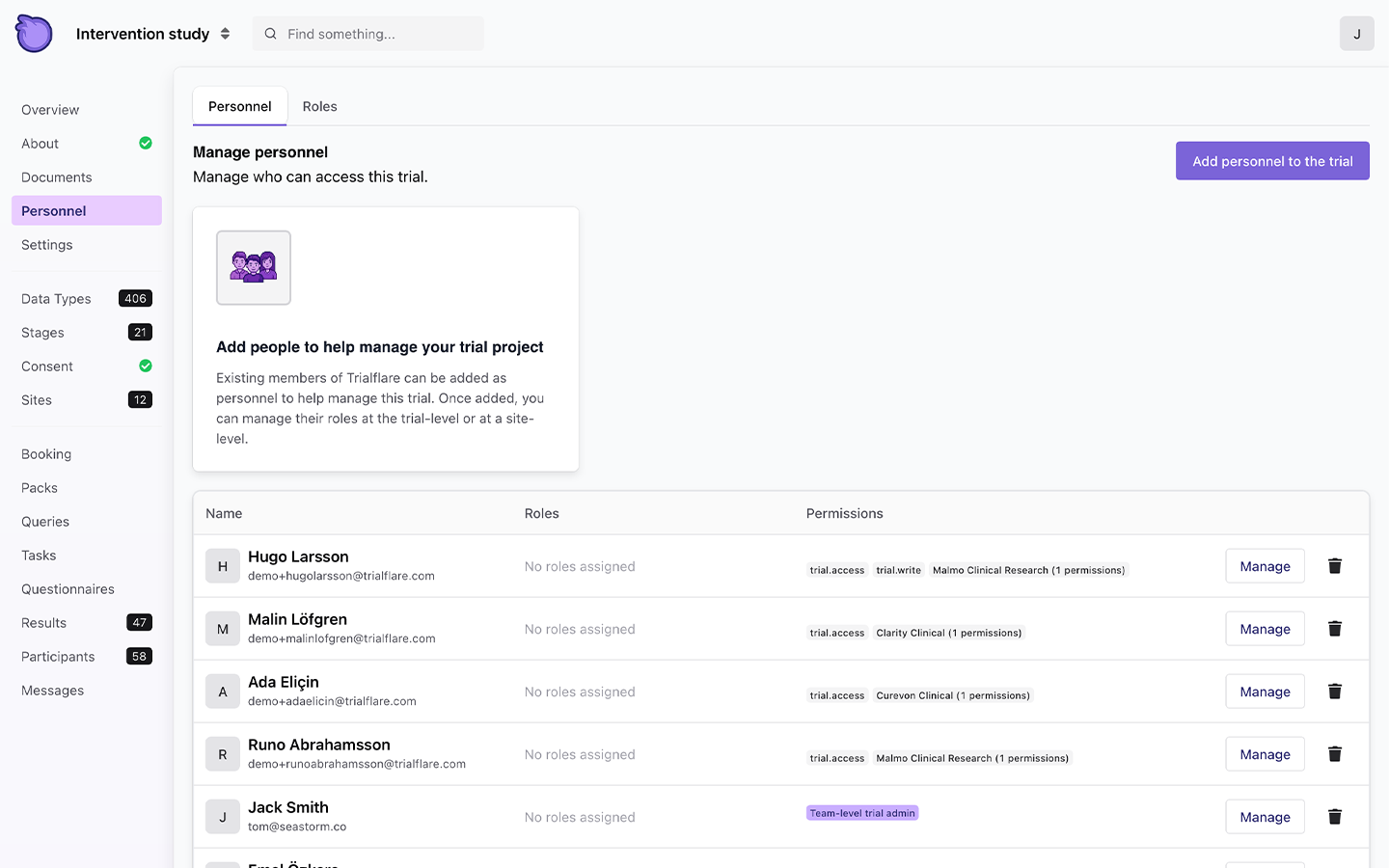
Task: Click Runo Abrahamsson's R avatar
Action: pos(223,754)
